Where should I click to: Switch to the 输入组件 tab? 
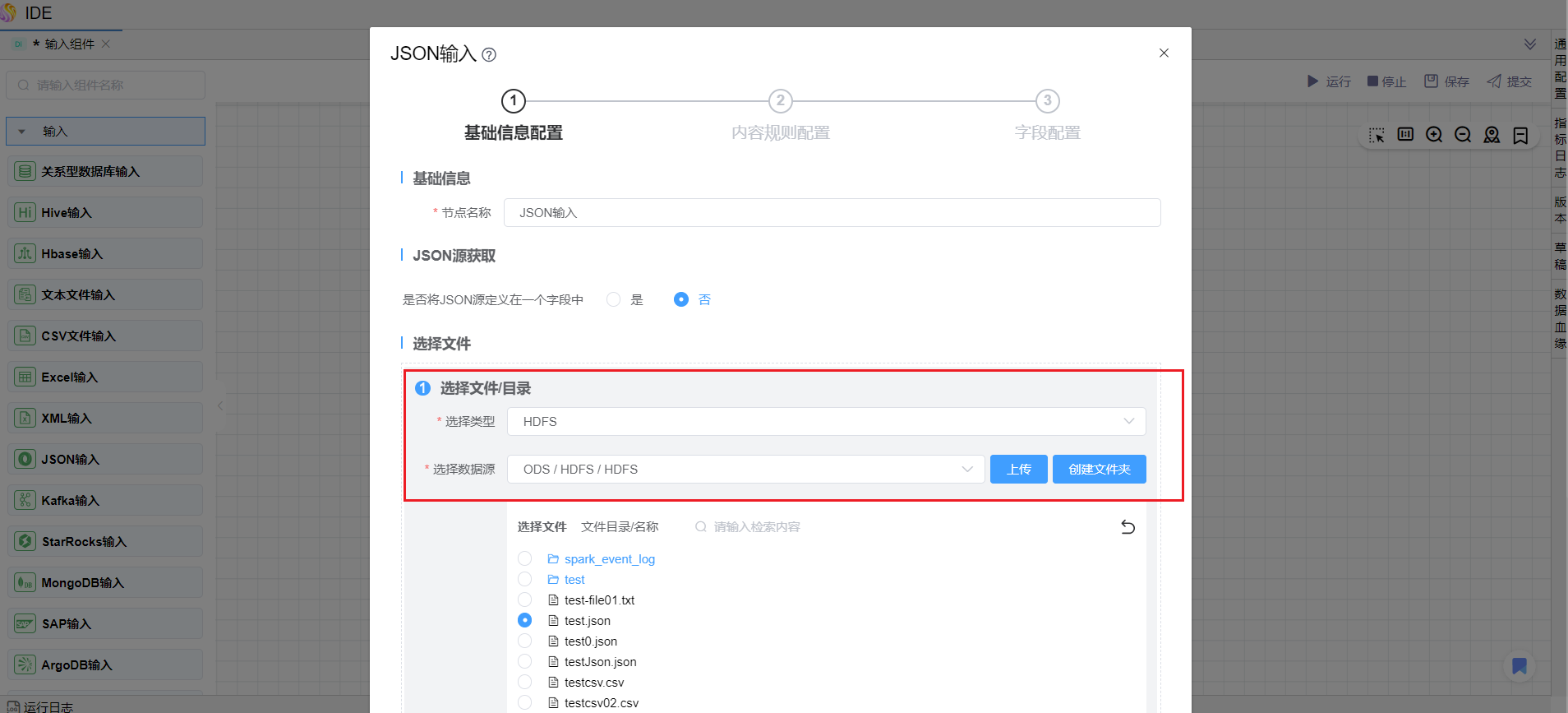click(62, 44)
